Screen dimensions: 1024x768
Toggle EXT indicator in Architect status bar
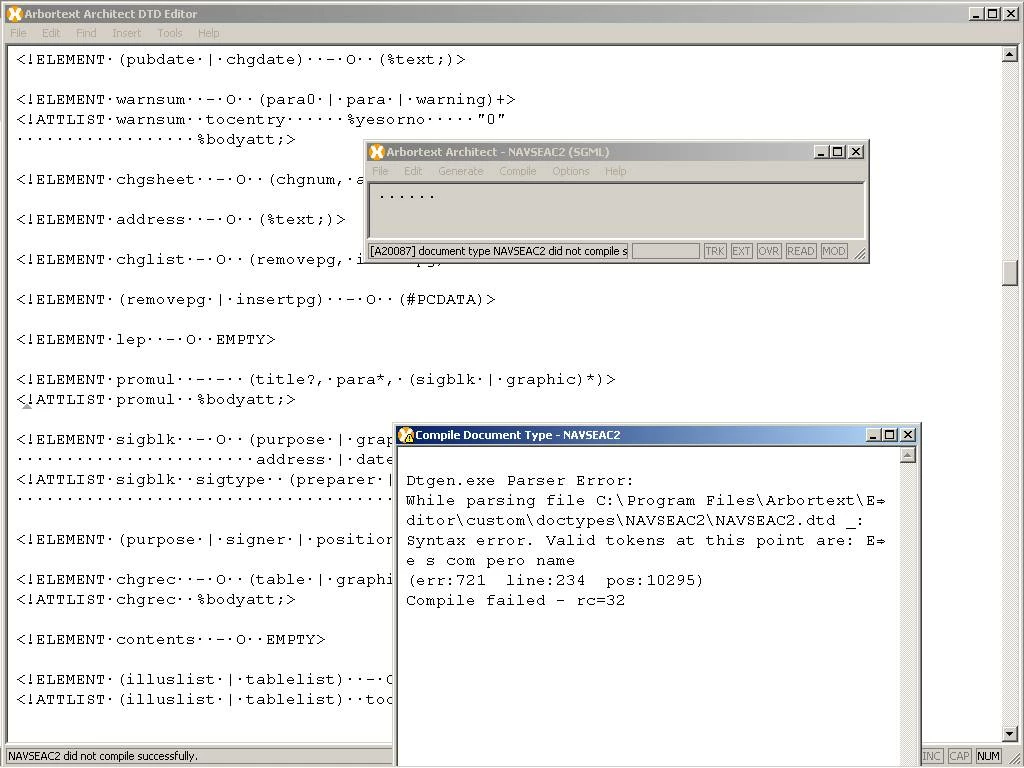click(x=741, y=251)
